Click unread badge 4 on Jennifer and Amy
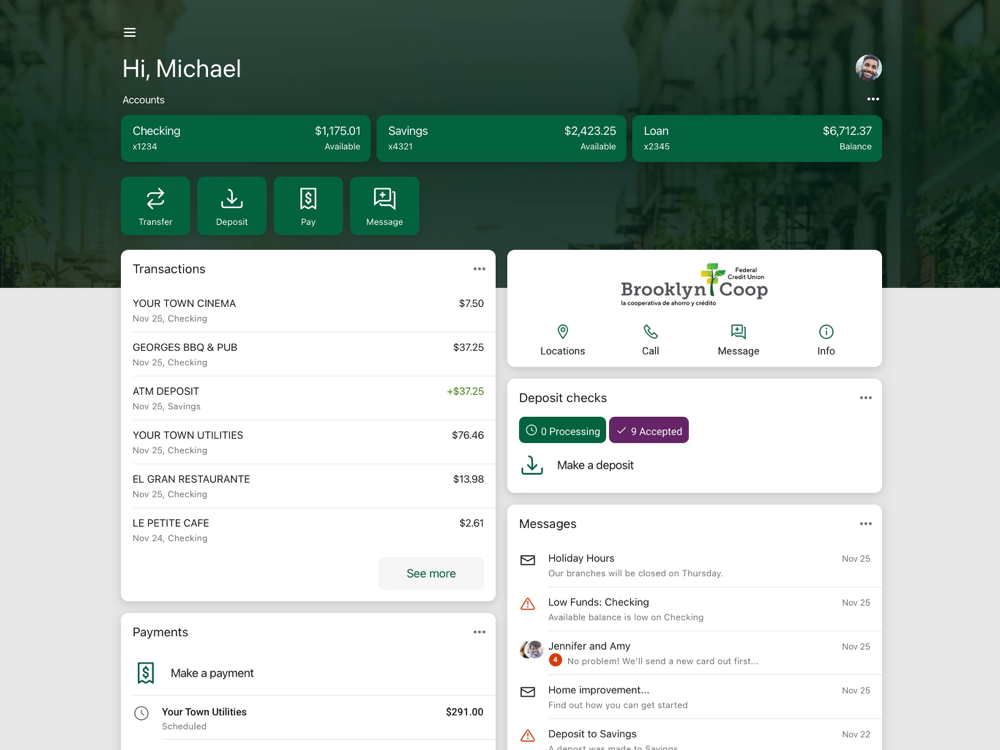 (555, 660)
